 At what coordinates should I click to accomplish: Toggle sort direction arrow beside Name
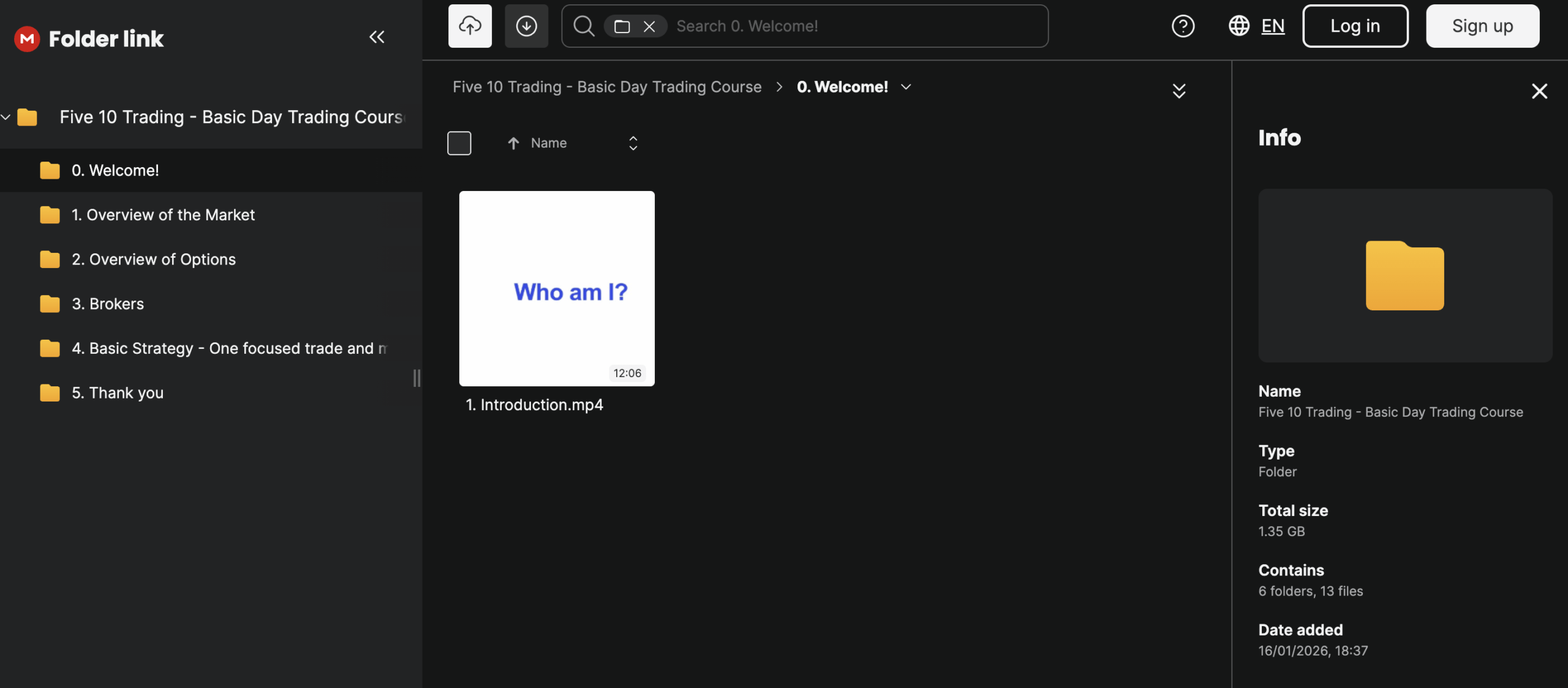[x=513, y=143]
